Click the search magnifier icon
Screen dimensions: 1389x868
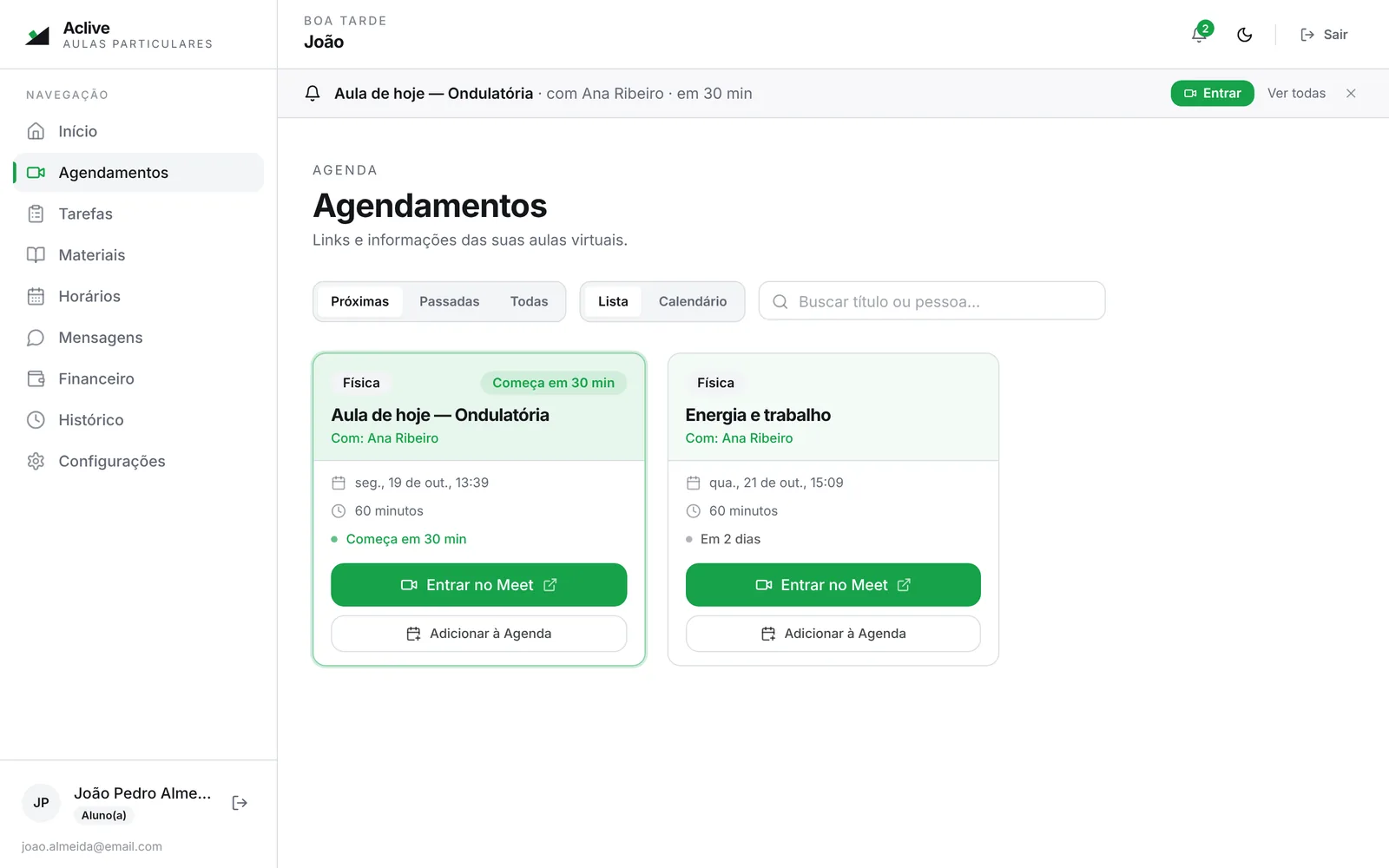780,302
